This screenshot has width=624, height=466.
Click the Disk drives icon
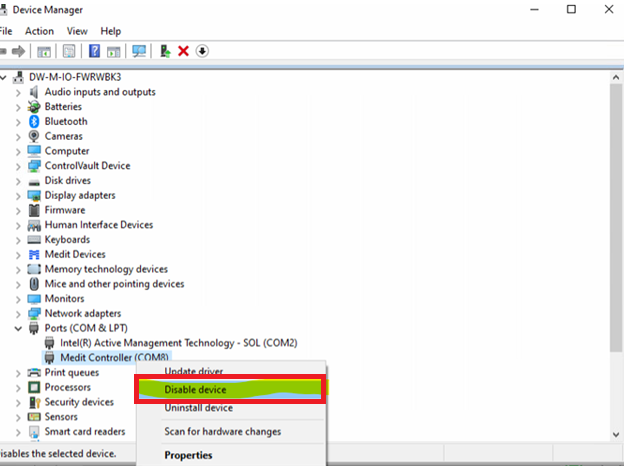tap(34, 182)
